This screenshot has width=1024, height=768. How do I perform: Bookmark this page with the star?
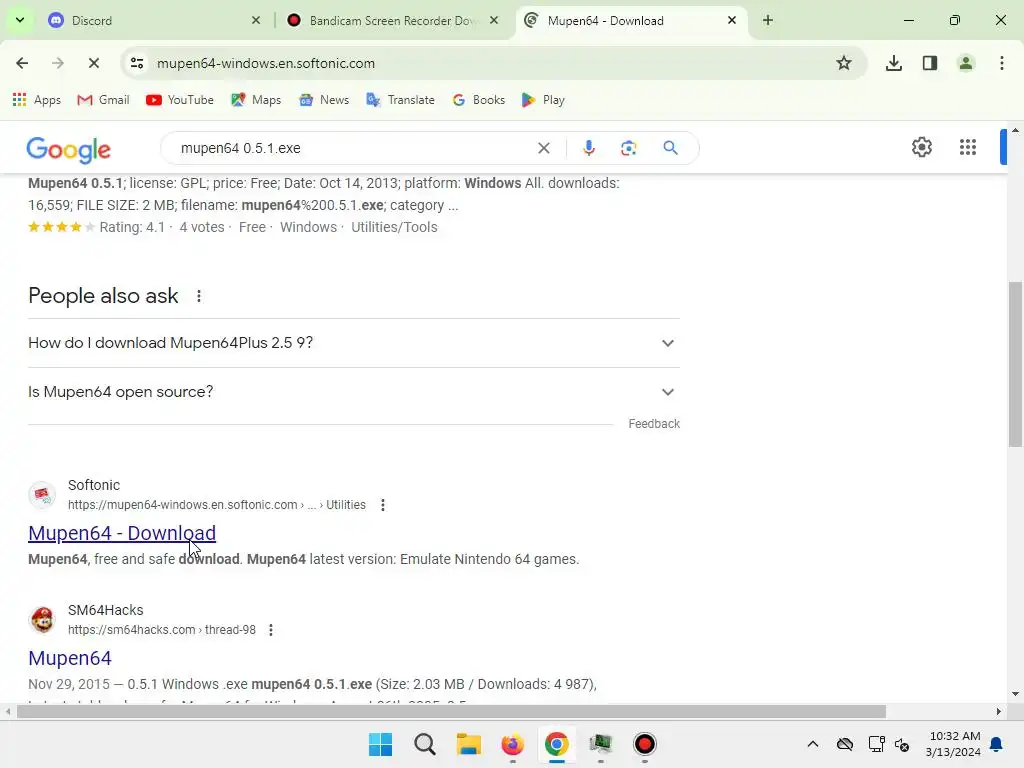(x=844, y=63)
